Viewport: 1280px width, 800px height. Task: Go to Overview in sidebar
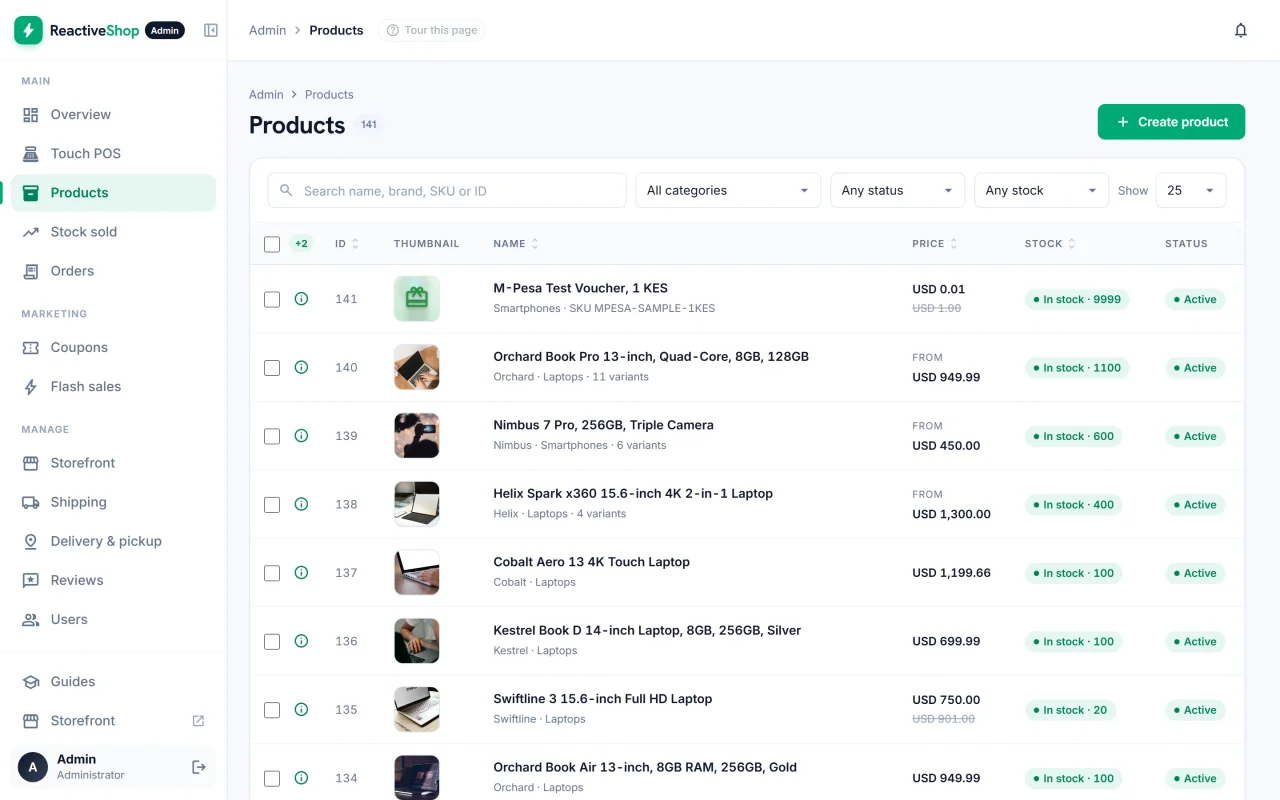(113, 114)
